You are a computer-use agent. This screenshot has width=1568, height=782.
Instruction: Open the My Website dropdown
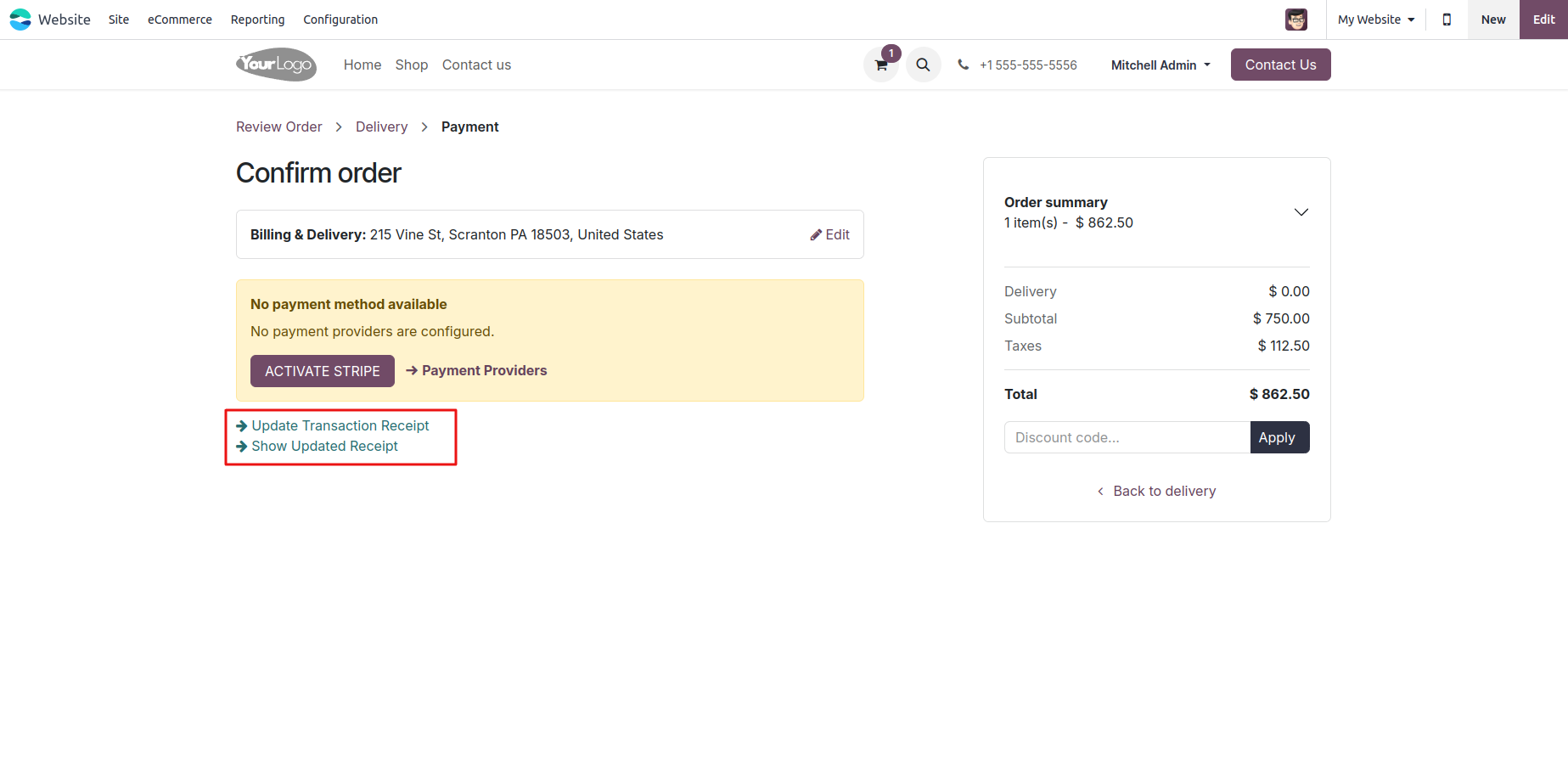1375,20
